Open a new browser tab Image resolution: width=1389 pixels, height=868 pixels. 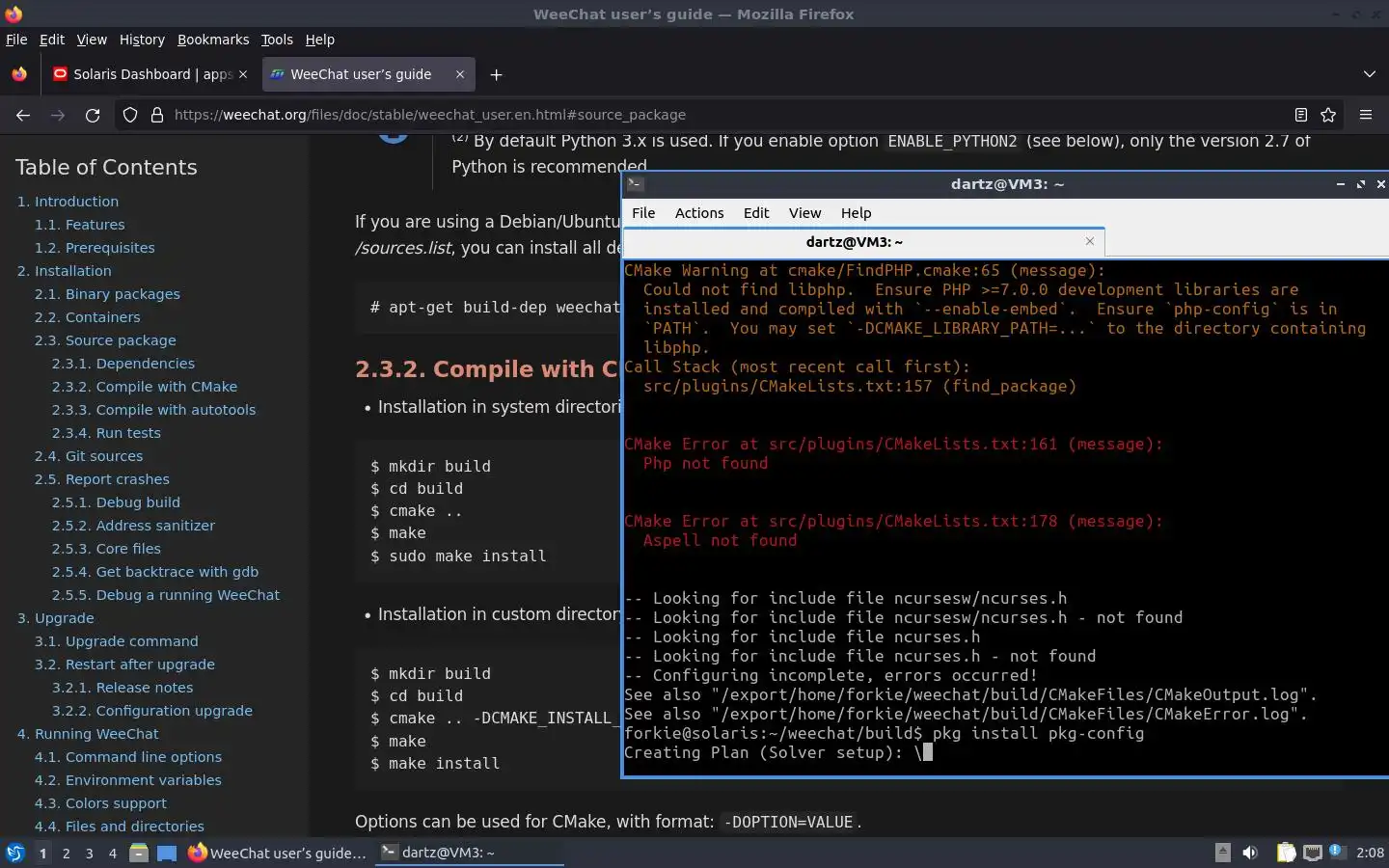click(496, 74)
